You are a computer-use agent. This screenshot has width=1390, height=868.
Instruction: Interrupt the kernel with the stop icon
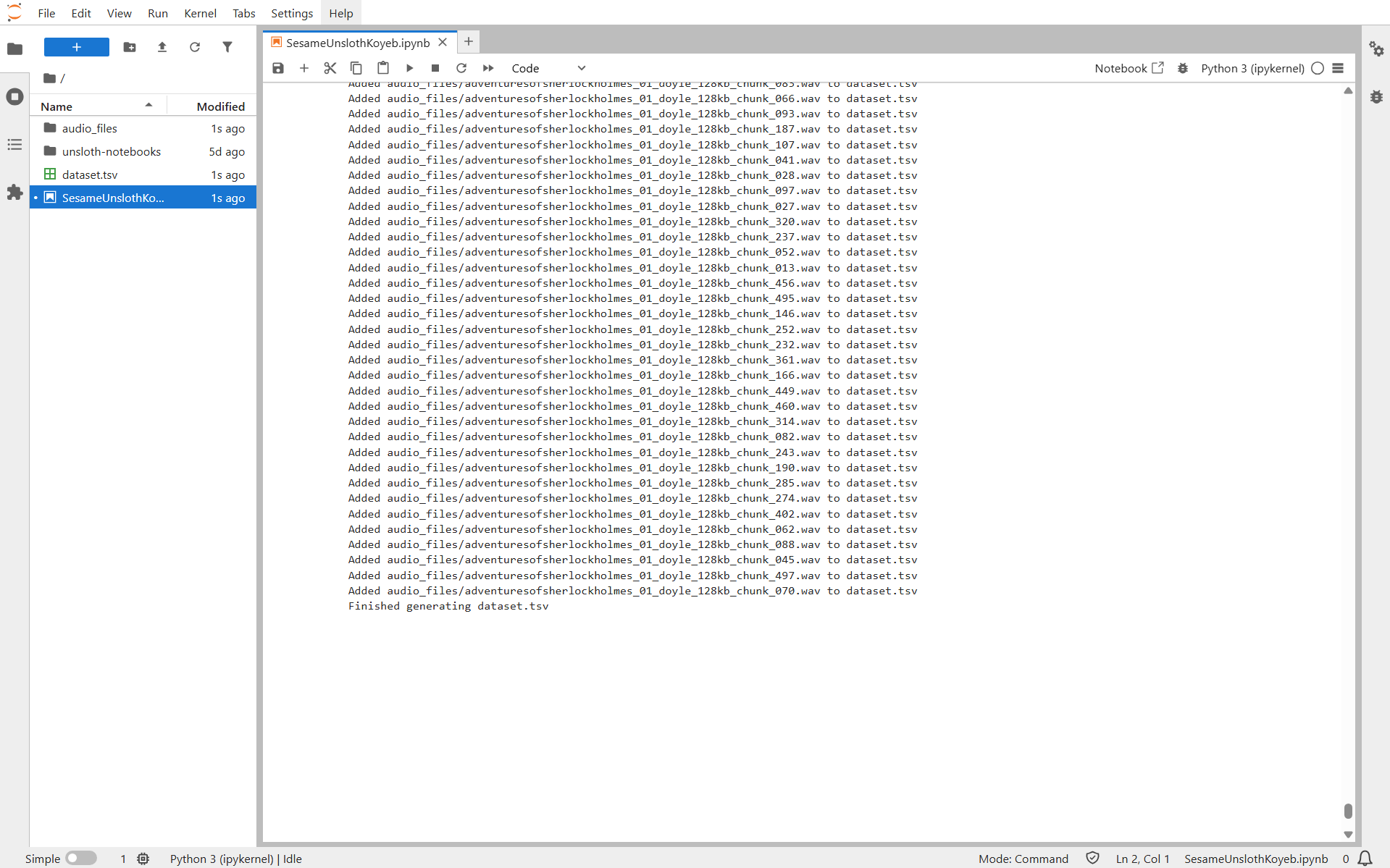[x=435, y=67]
